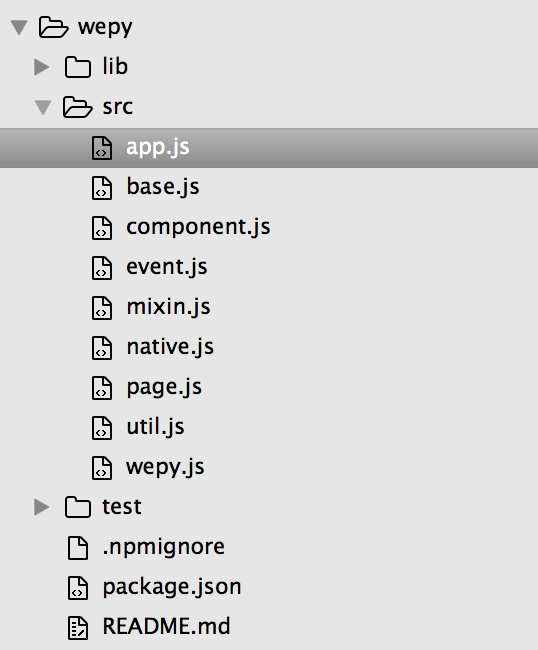Click the blank file icon beside .npmignore
Screen dimensions: 538x650
(78, 548)
